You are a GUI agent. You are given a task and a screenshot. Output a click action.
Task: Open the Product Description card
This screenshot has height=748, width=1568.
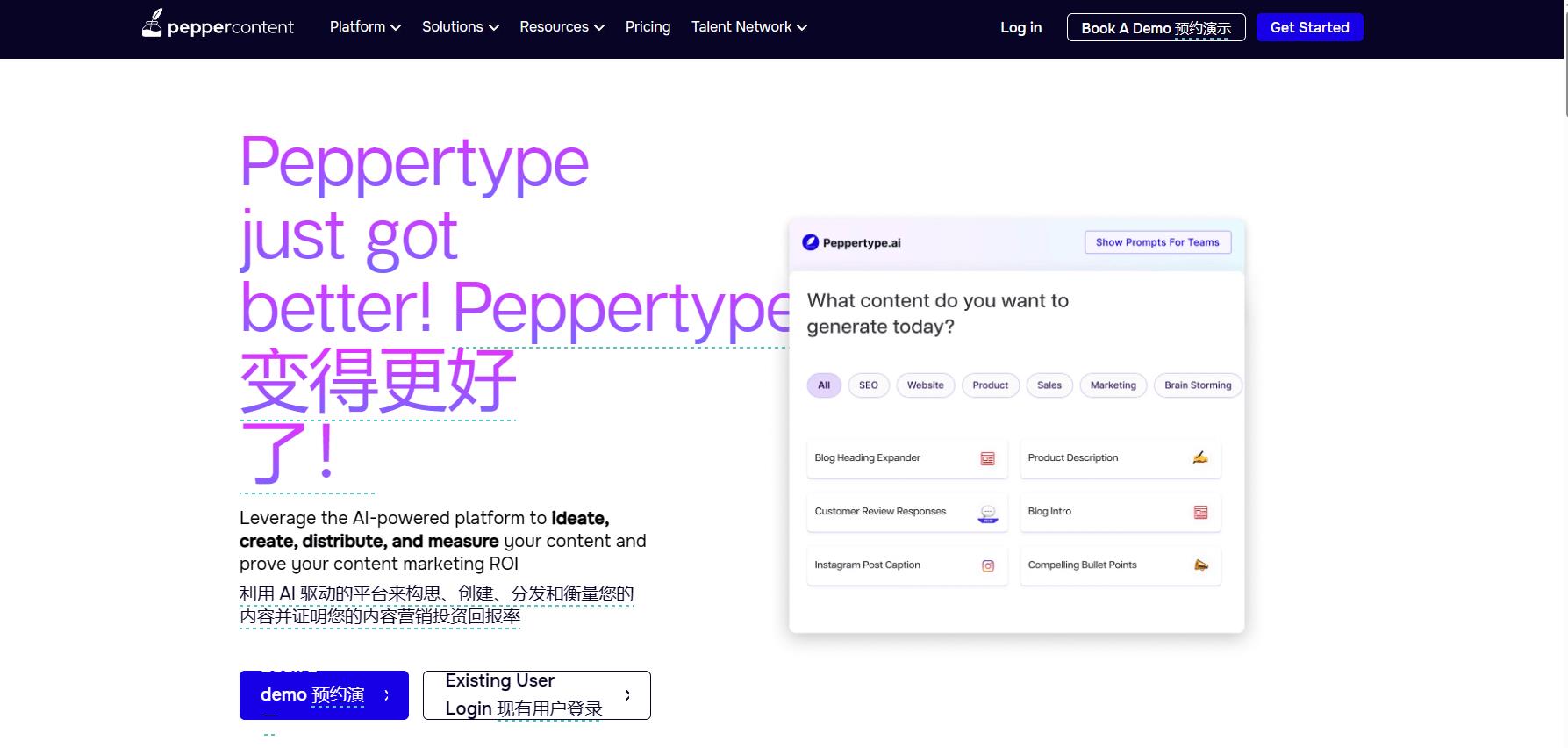click(1121, 458)
